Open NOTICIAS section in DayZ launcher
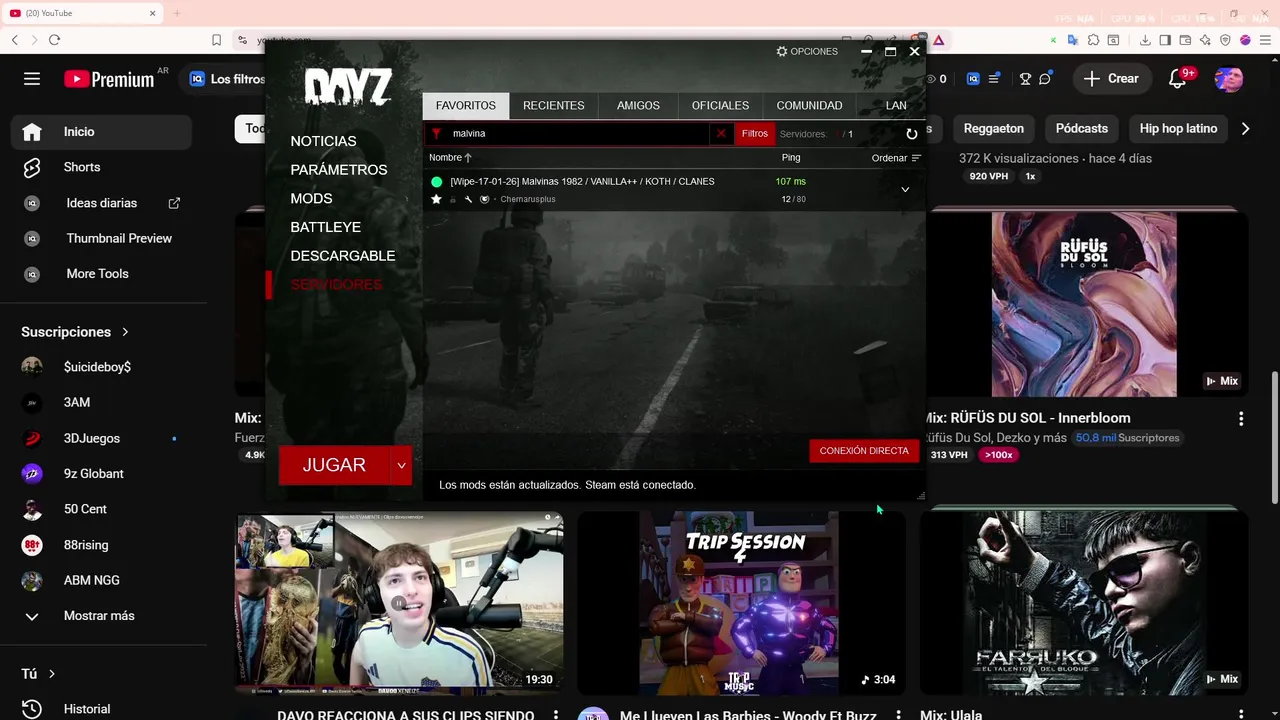The image size is (1280, 720). coord(323,142)
